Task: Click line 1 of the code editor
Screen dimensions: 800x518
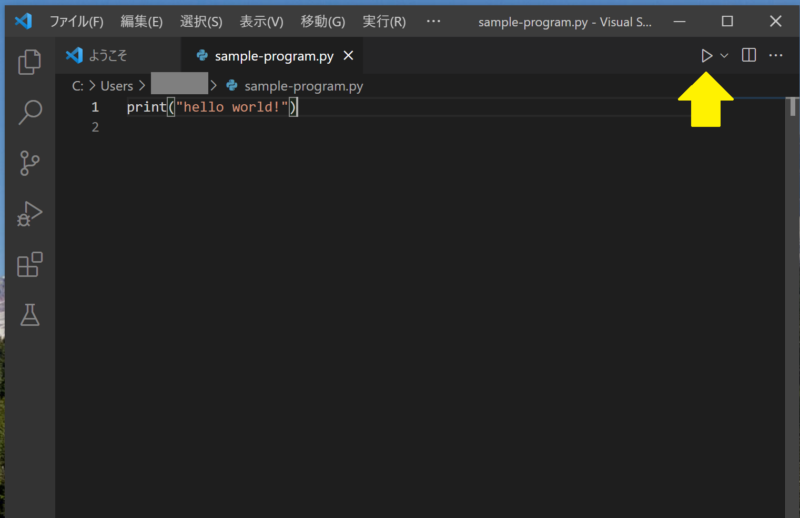Action: click(400, 107)
